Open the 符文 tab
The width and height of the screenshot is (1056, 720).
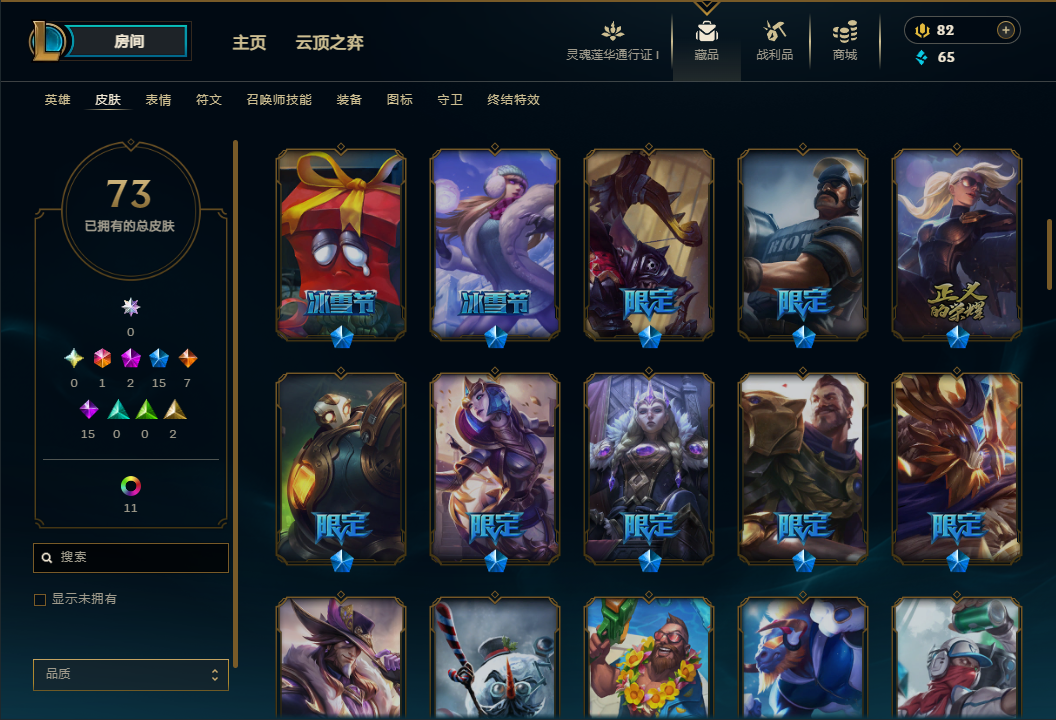(x=209, y=100)
